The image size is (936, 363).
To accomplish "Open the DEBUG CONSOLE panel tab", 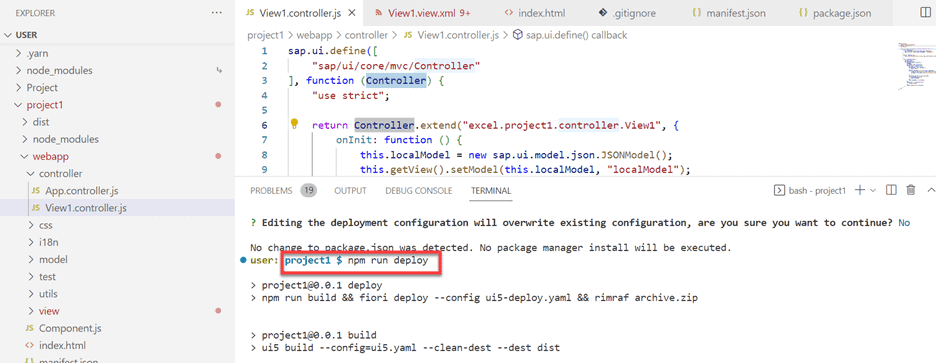I will [x=418, y=191].
